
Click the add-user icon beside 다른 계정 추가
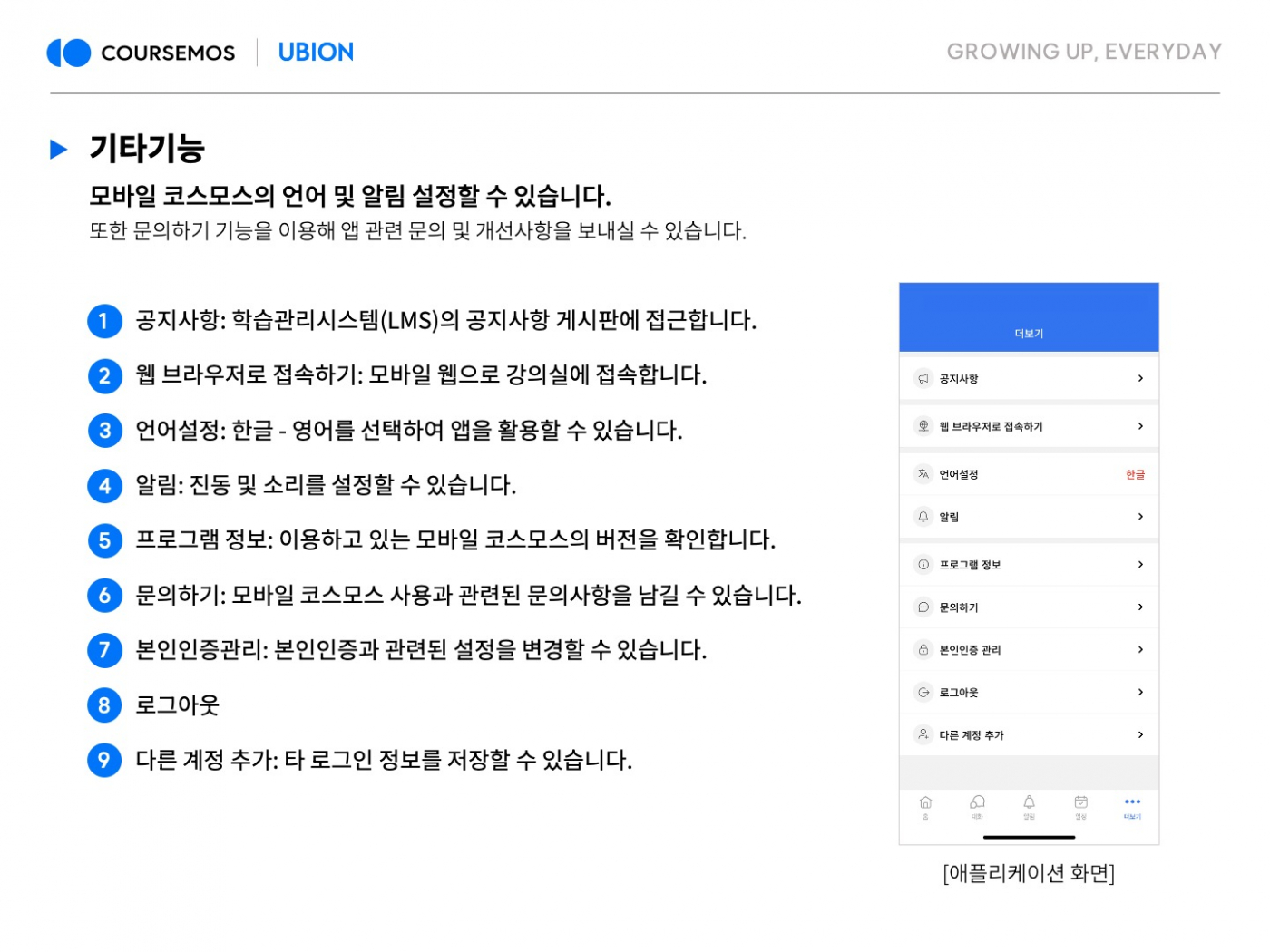(923, 734)
